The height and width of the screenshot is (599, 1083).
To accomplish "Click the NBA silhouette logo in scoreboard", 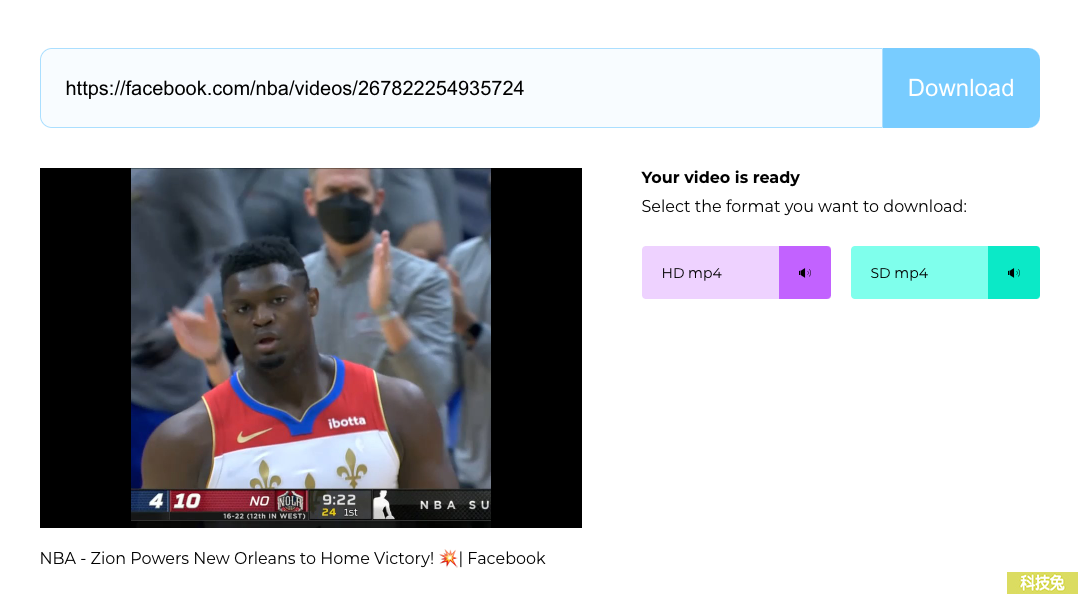I will click(383, 505).
